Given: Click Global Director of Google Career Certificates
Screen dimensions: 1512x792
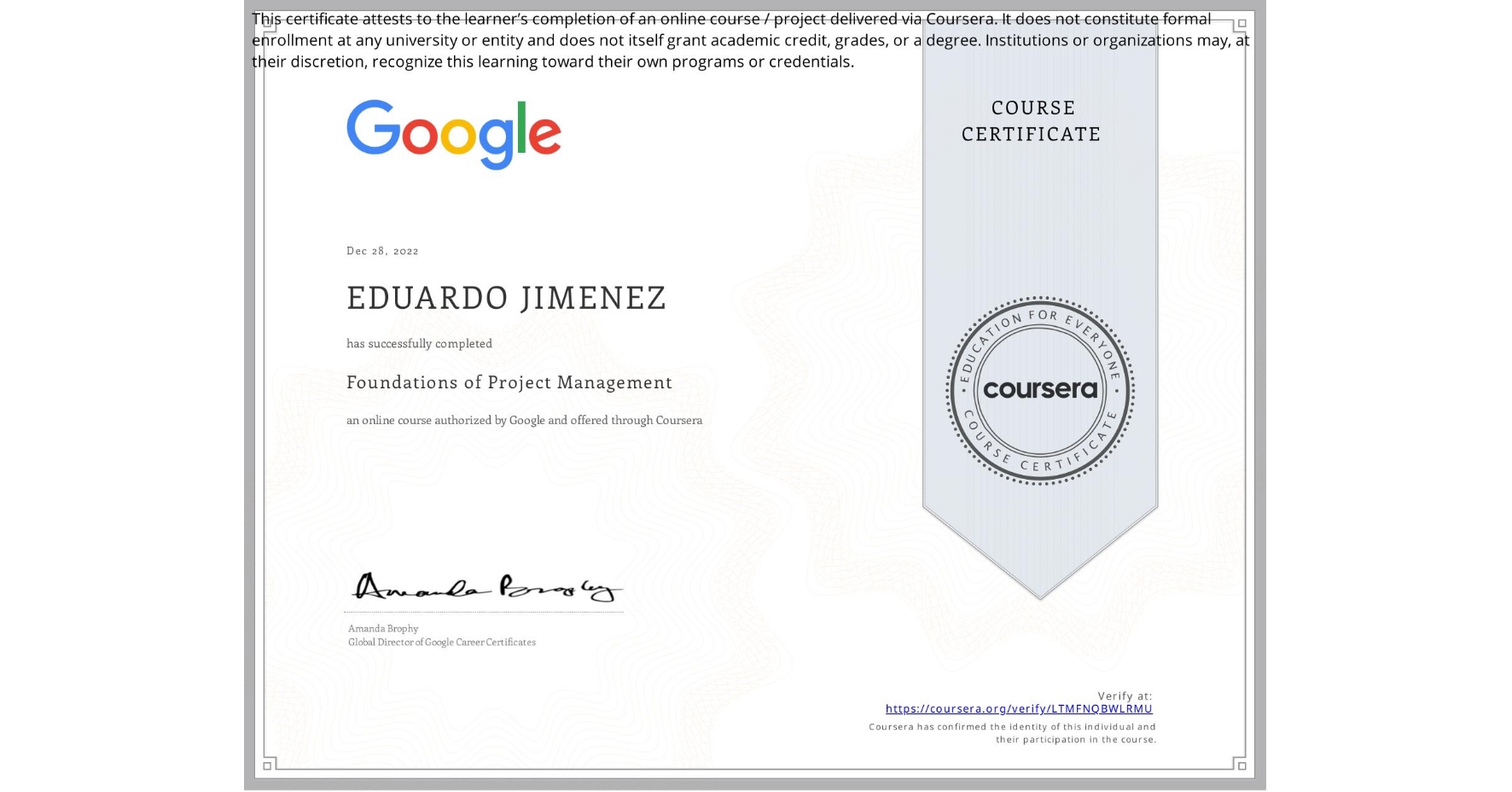Looking at the screenshot, I should pyautogui.click(x=442, y=642).
